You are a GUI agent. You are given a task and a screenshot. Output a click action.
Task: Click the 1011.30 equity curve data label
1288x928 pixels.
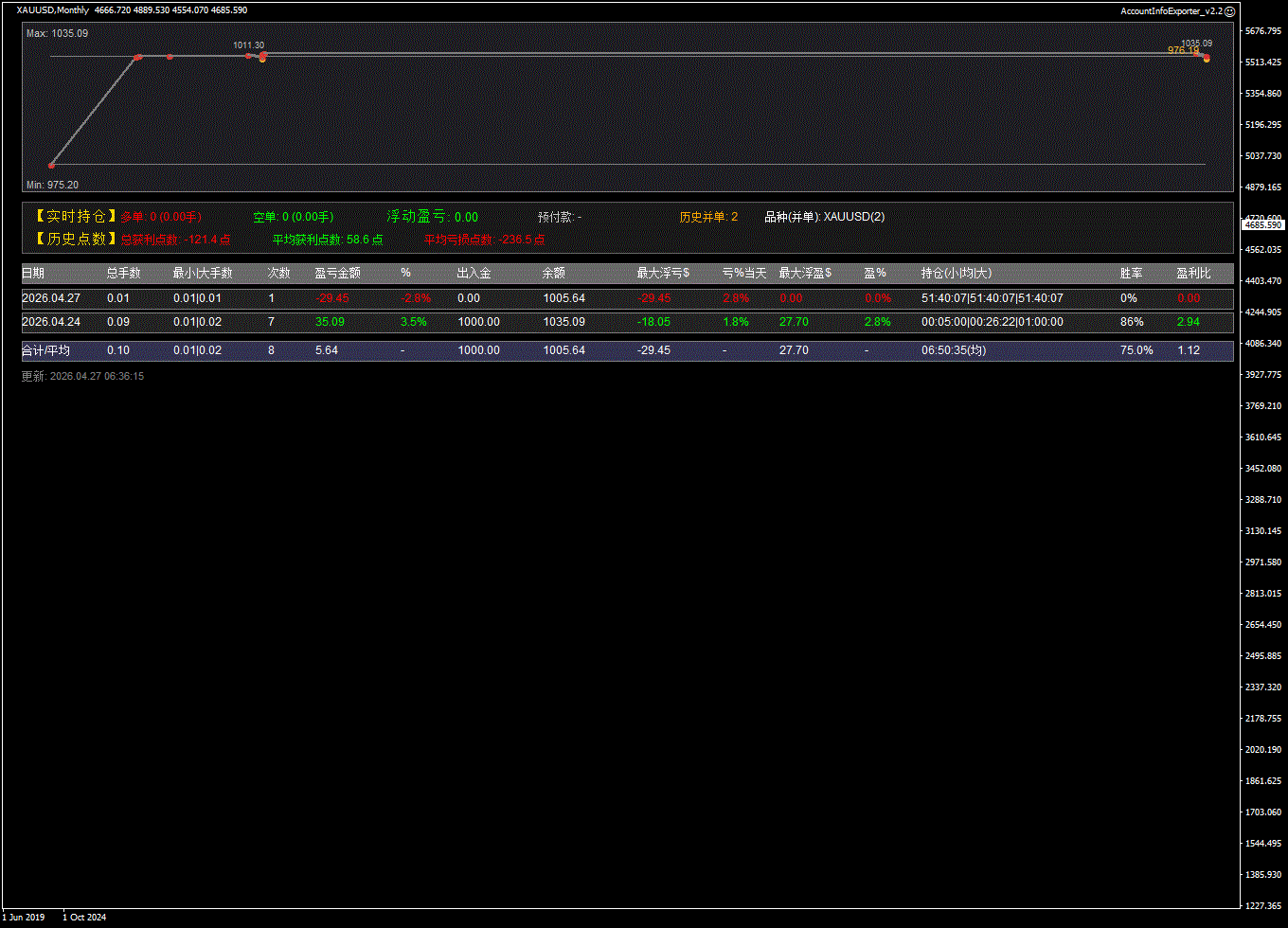tap(249, 45)
